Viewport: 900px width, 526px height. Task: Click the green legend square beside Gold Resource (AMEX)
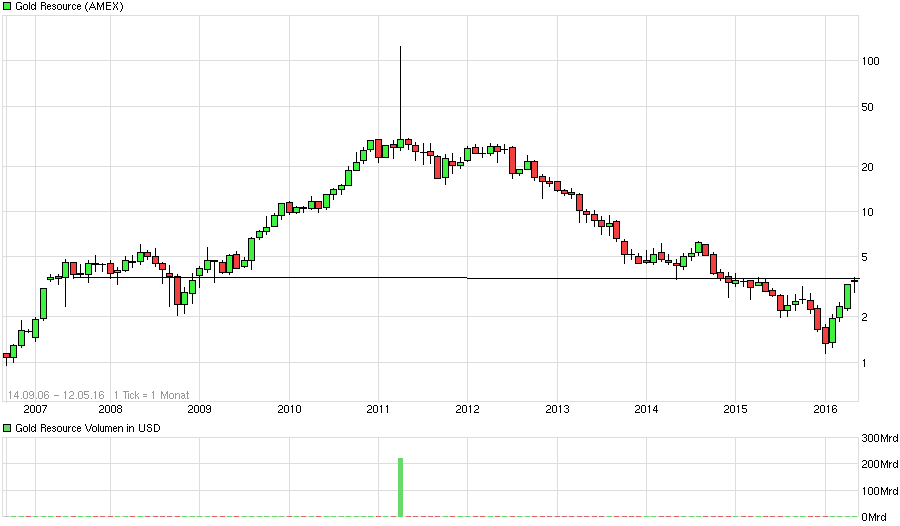point(8,8)
